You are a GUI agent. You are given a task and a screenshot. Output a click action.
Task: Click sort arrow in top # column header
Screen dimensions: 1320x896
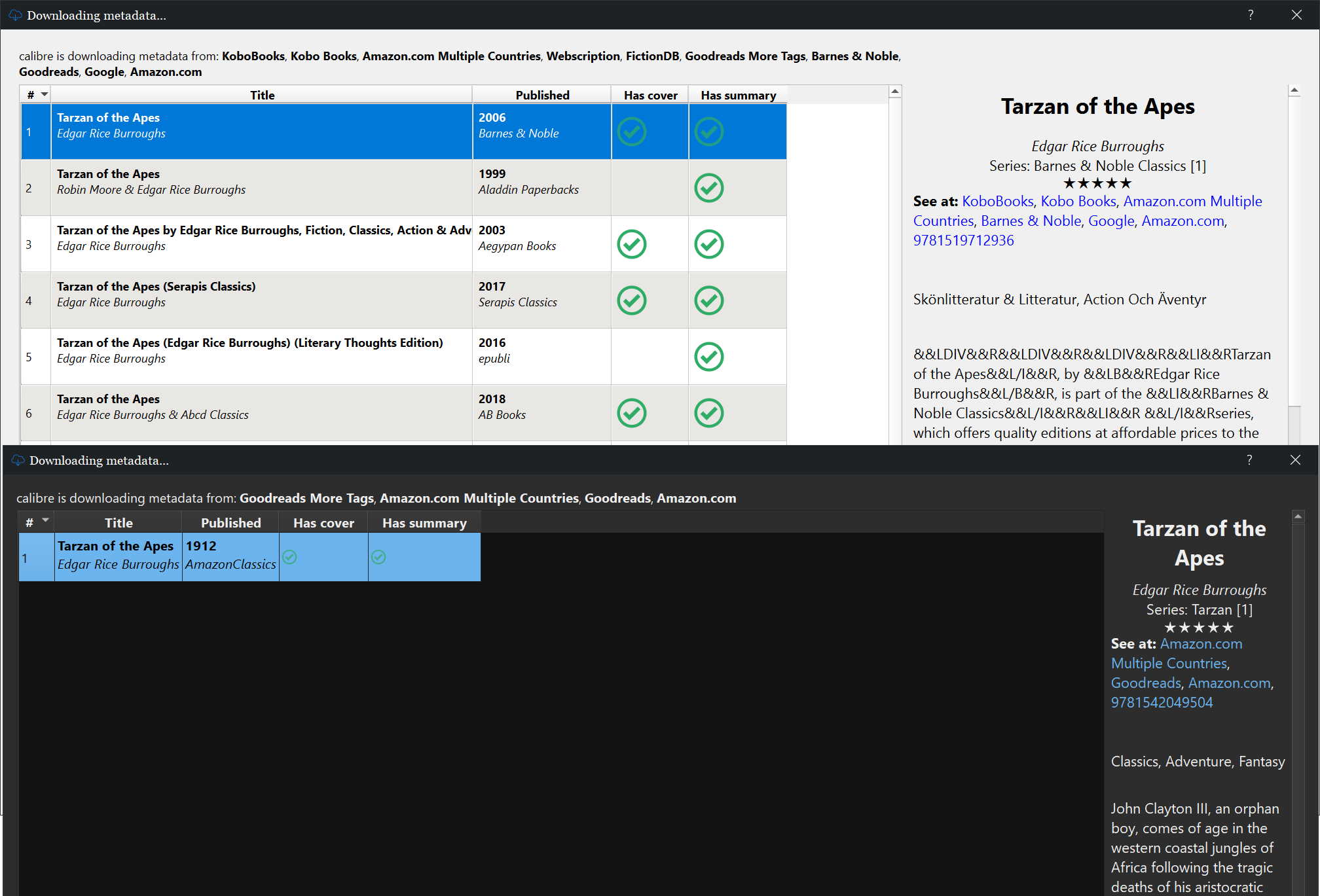(45, 94)
